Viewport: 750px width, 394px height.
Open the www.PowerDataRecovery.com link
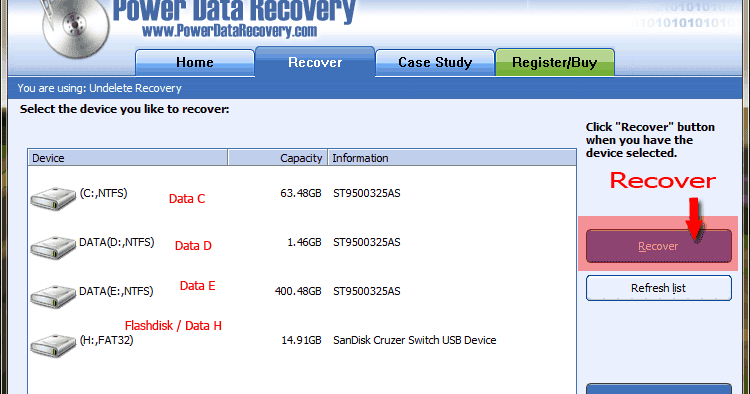click(230, 31)
